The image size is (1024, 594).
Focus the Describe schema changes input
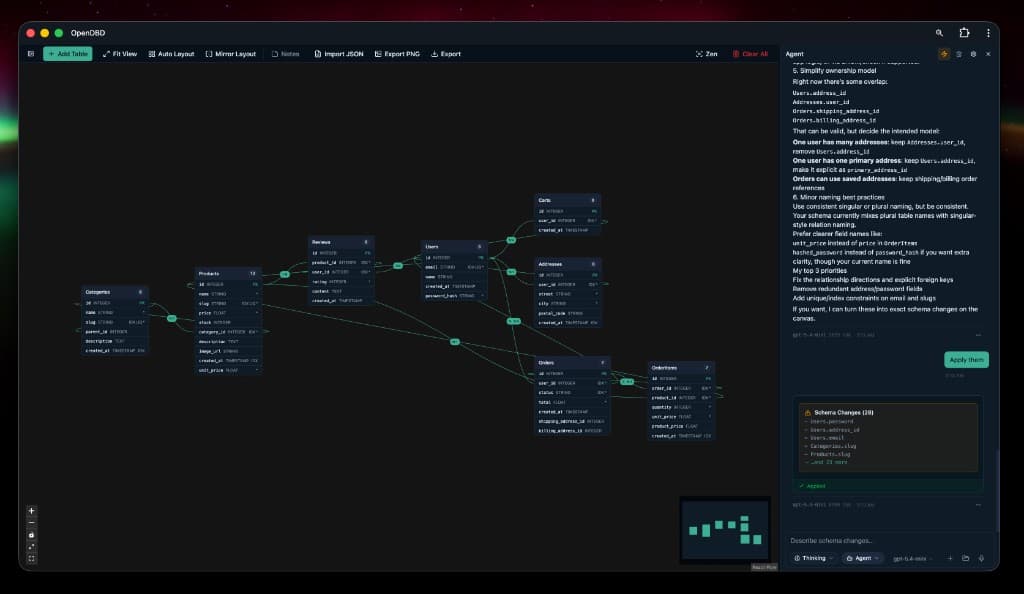[x=888, y=540]
